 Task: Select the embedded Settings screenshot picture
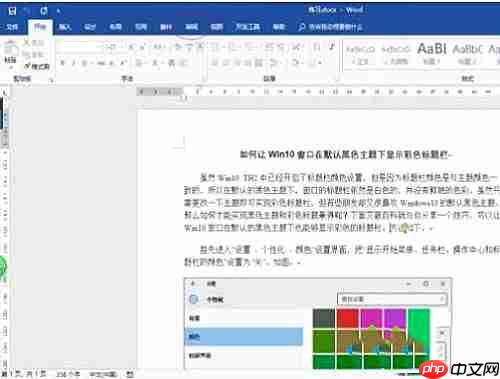[318, 323]
